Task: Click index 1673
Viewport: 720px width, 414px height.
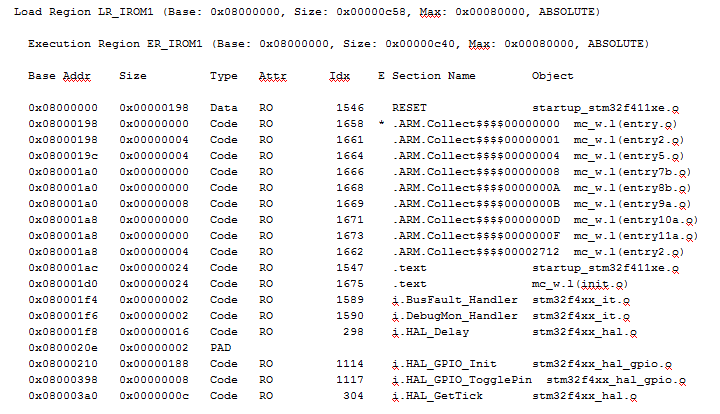Action: point(350,236)
